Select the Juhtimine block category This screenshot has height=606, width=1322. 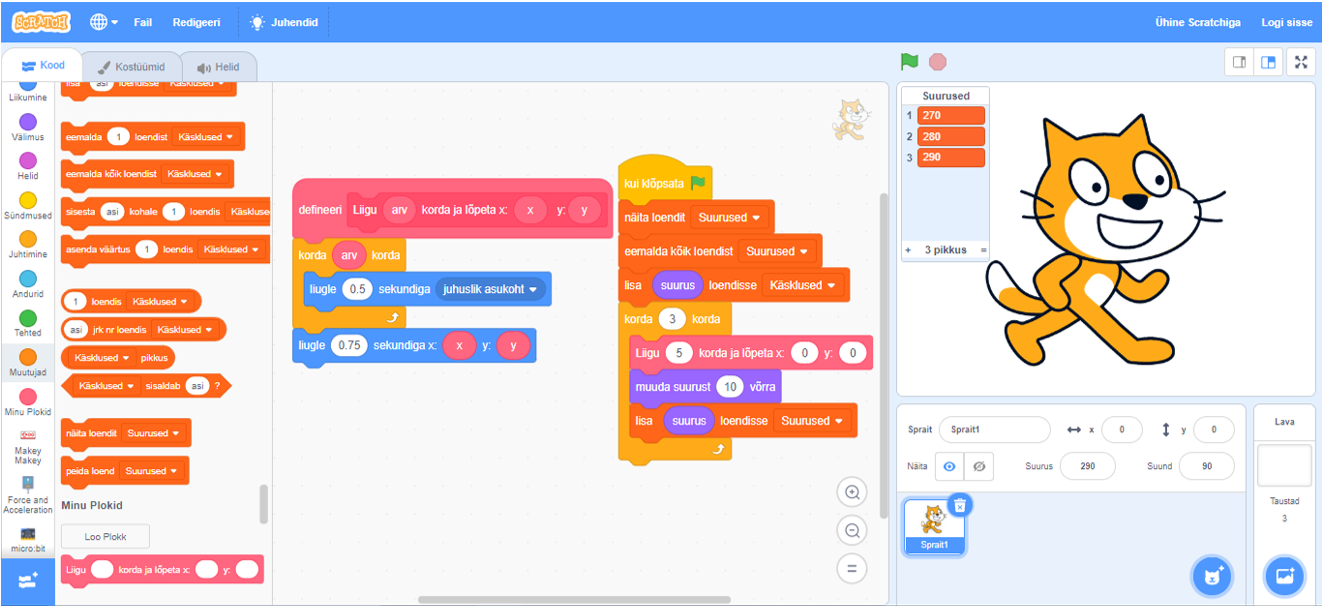point(28,245)
